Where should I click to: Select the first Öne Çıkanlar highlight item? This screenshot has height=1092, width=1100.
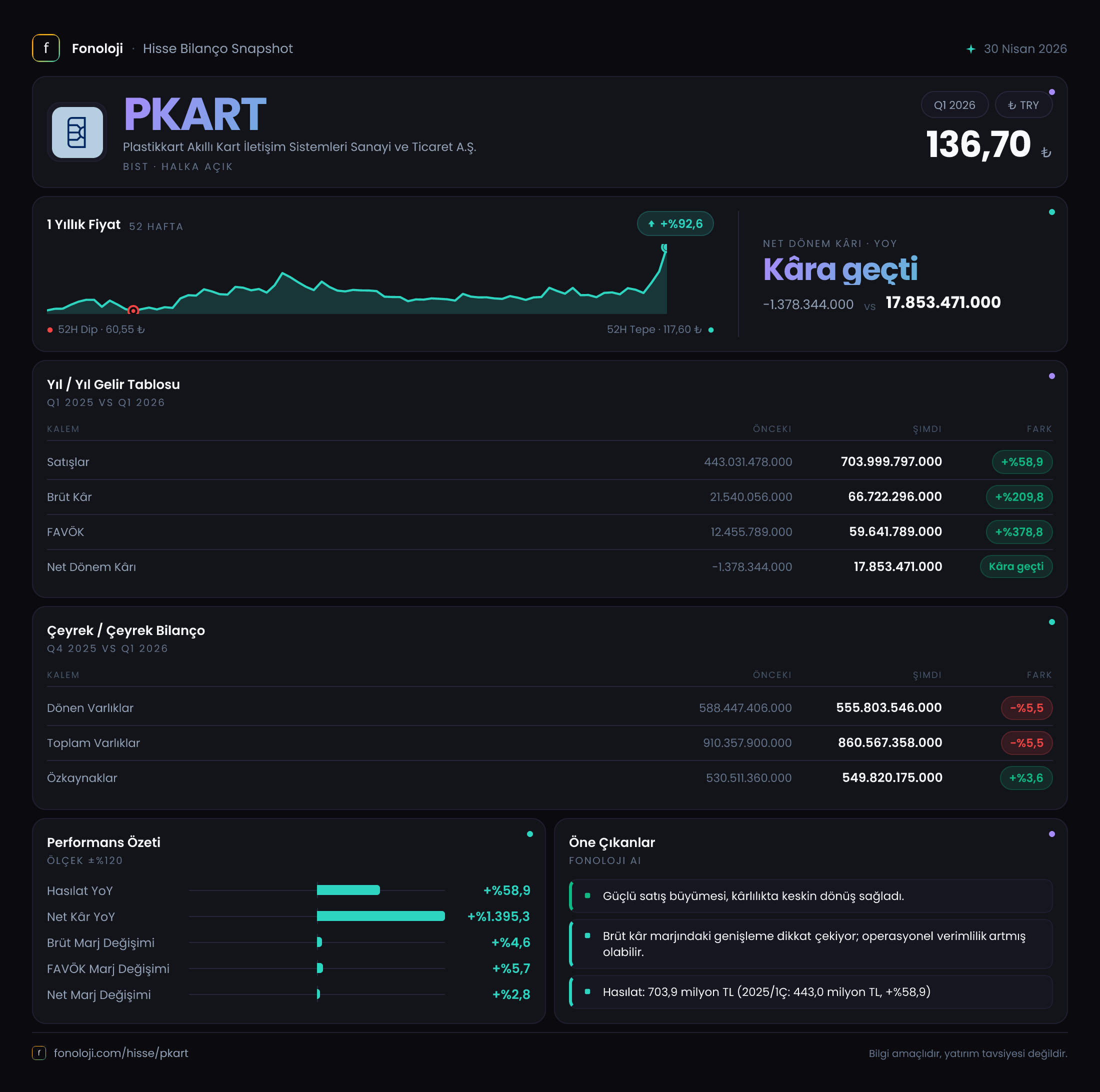point(811,895)
